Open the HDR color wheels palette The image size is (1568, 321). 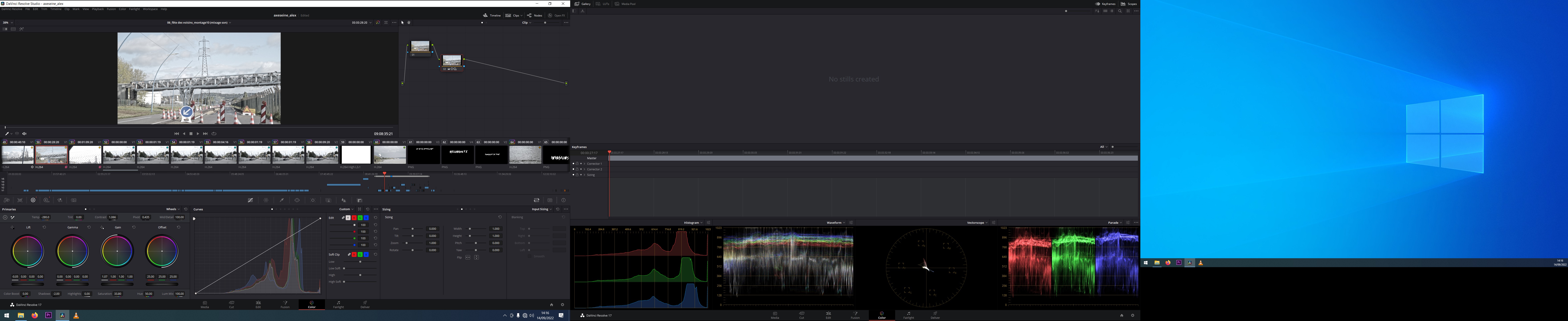[x=46, y=200]
